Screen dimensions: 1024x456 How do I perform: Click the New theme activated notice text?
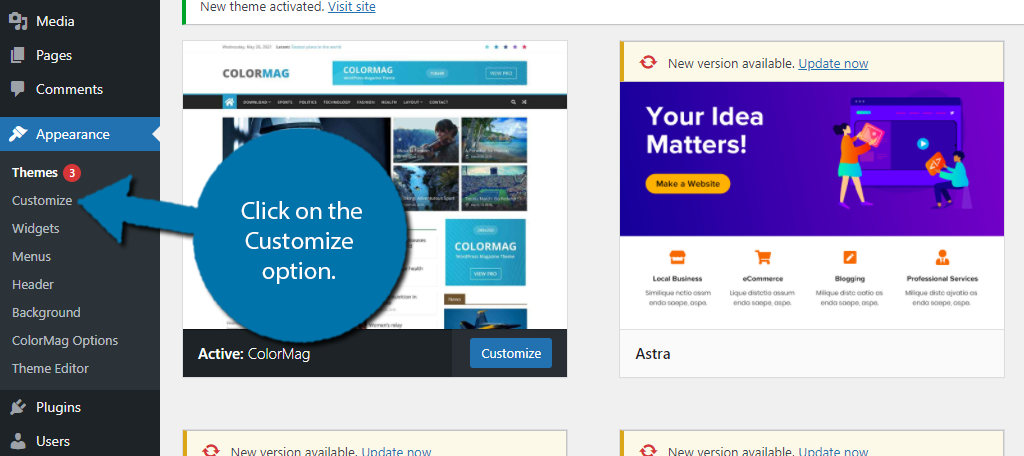point(263,7)
